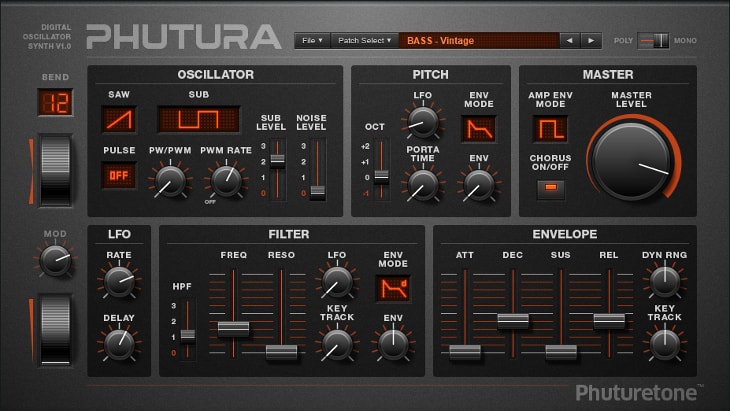Click the OSCILLATOR section title

pos(216,74)
